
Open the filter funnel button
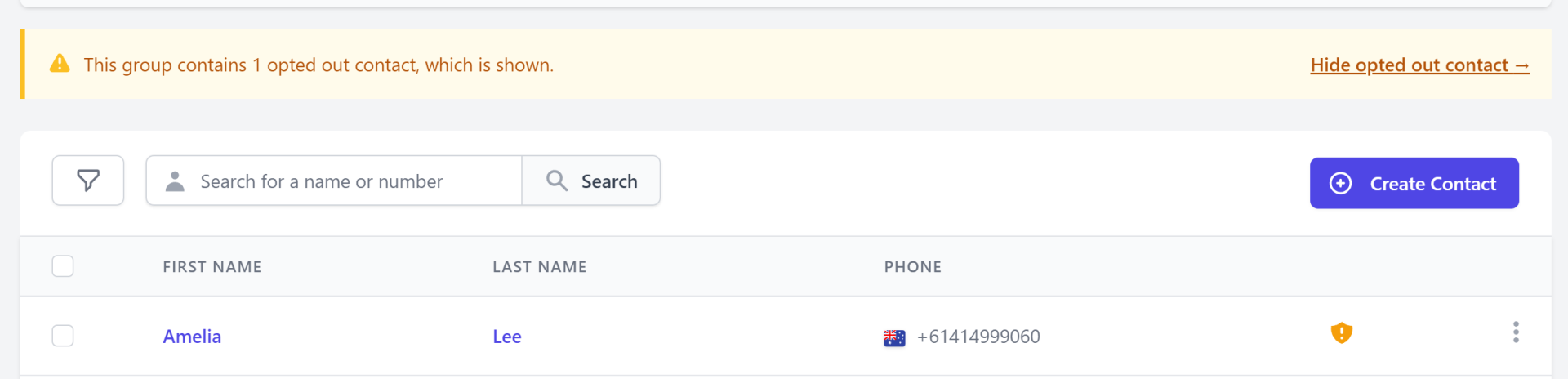[88, 181]
